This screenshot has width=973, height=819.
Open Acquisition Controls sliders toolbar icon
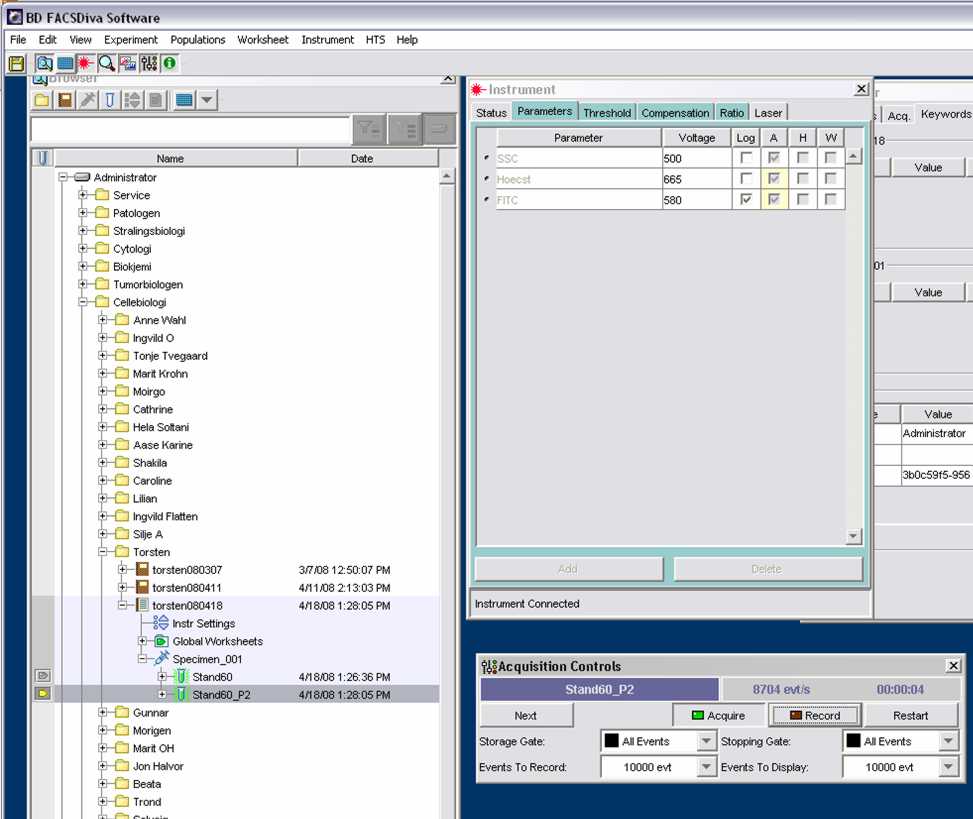(x=149, y=63)
